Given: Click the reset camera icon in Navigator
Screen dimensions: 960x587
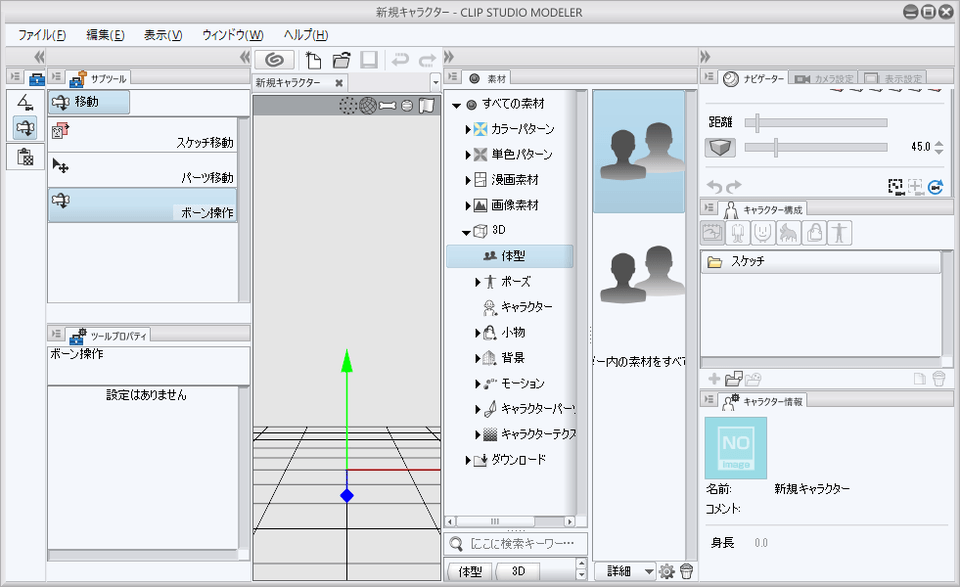Looking at the screenshot, I should [936, 186].
